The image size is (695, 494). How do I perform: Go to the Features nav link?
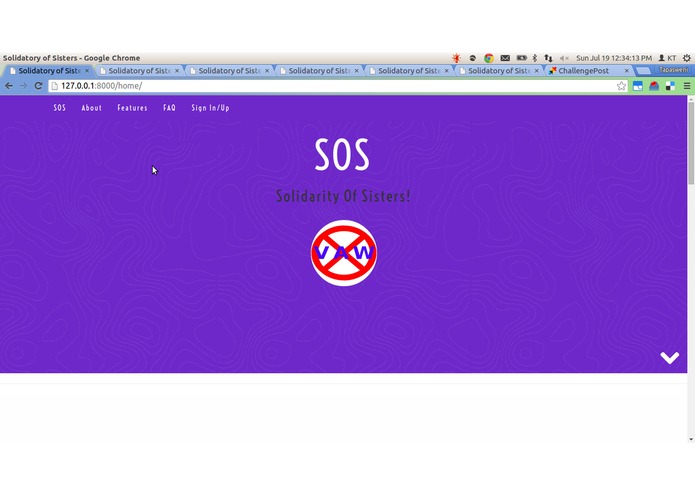click(132, 108)
